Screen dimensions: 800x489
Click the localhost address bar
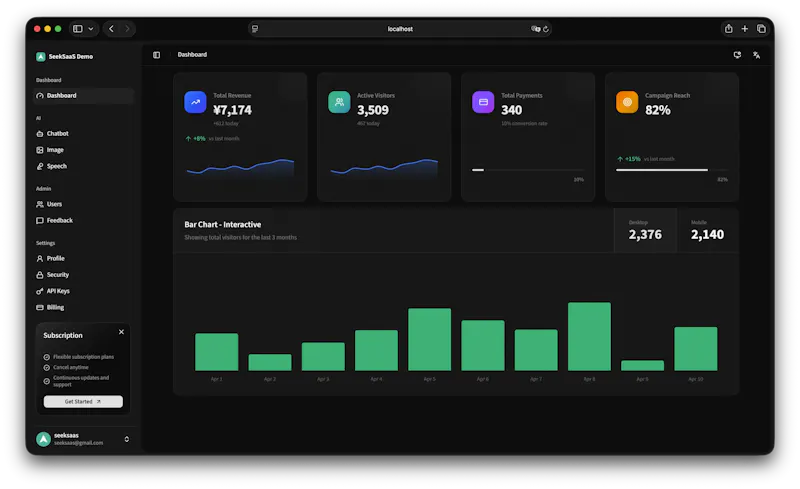[x=400, y=29]
